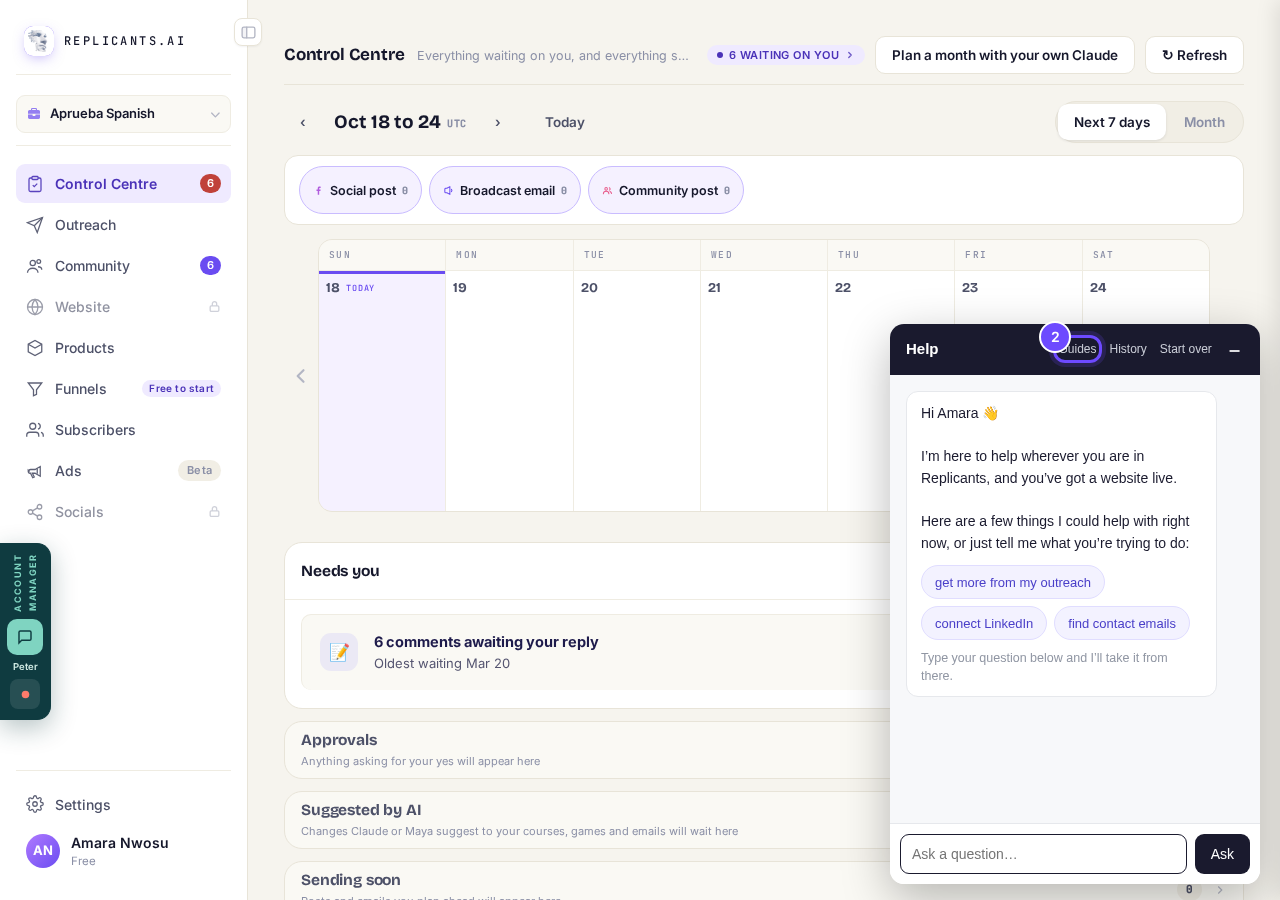
Task: Click red record dot under Peter
Action: click(25, 694)
